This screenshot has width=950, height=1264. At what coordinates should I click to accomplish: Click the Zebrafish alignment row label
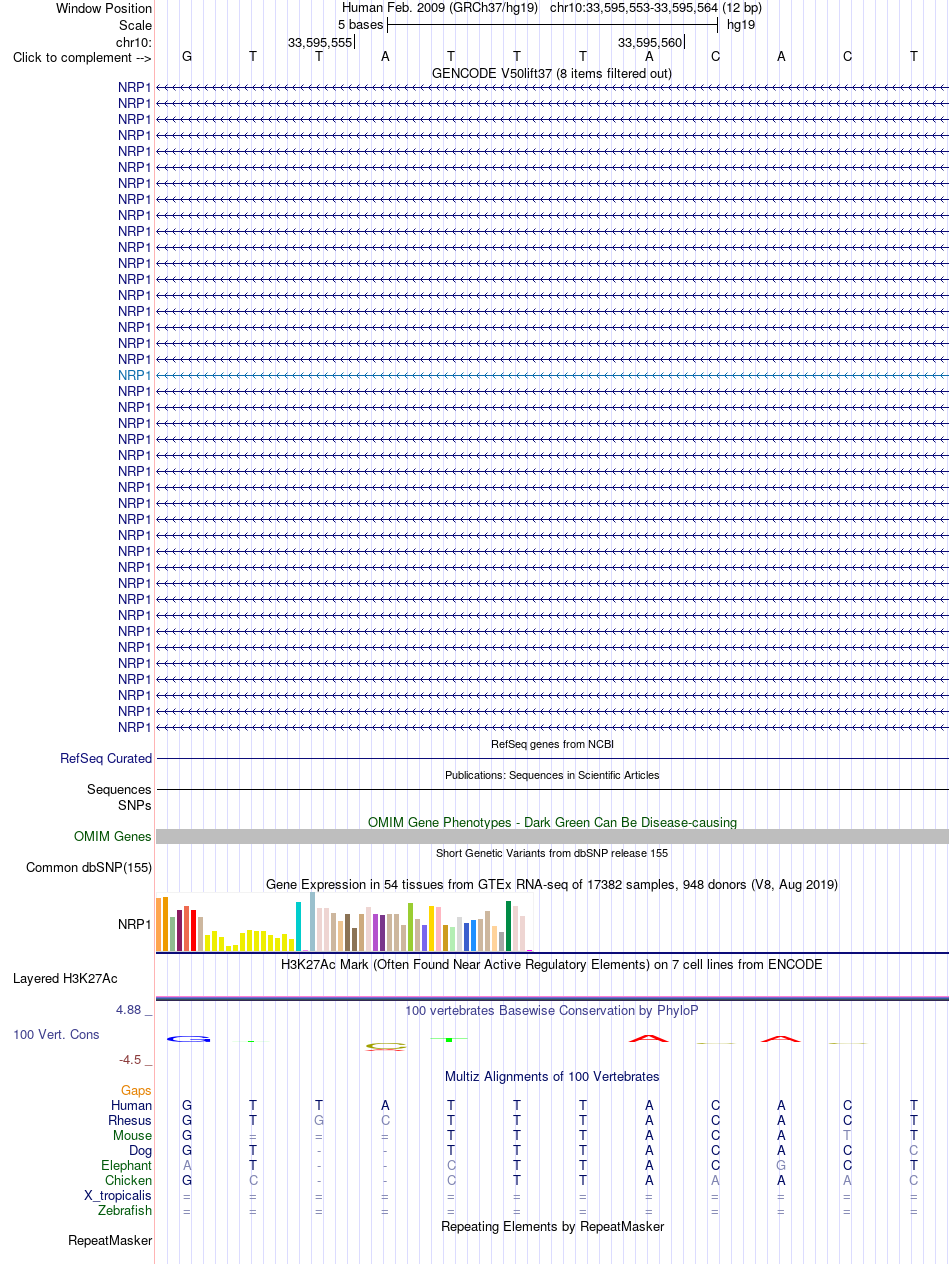coord(126,1211)
